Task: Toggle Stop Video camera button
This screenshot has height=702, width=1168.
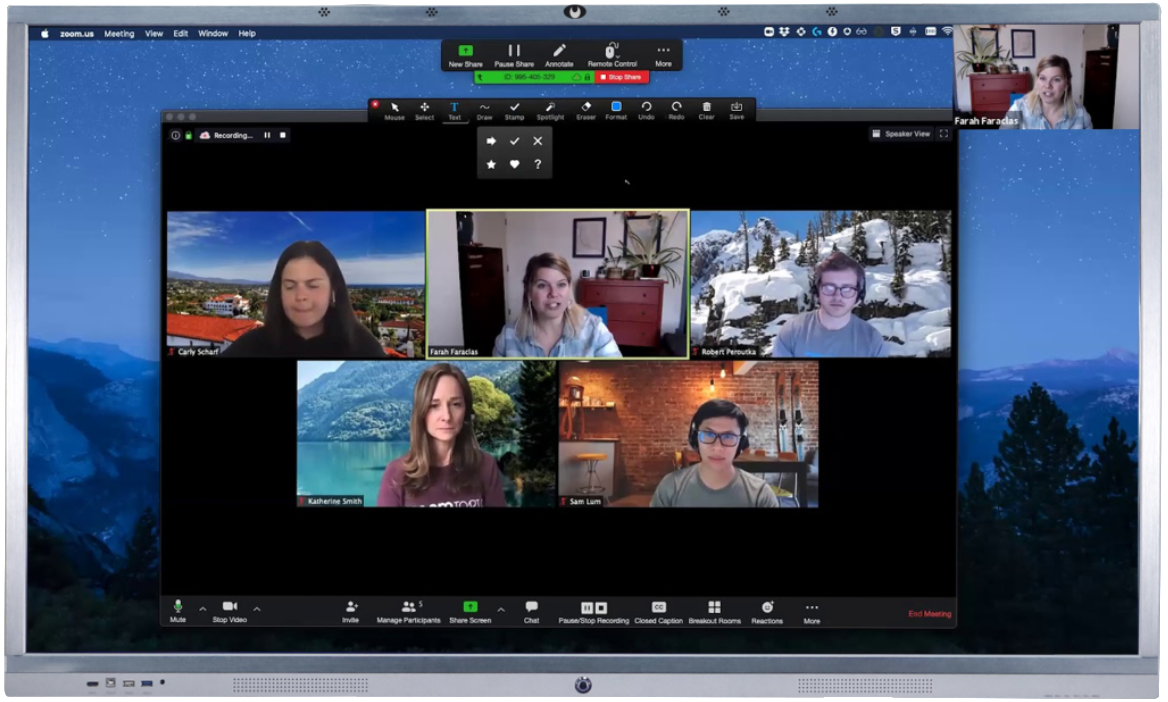Action: click(229, 608)
